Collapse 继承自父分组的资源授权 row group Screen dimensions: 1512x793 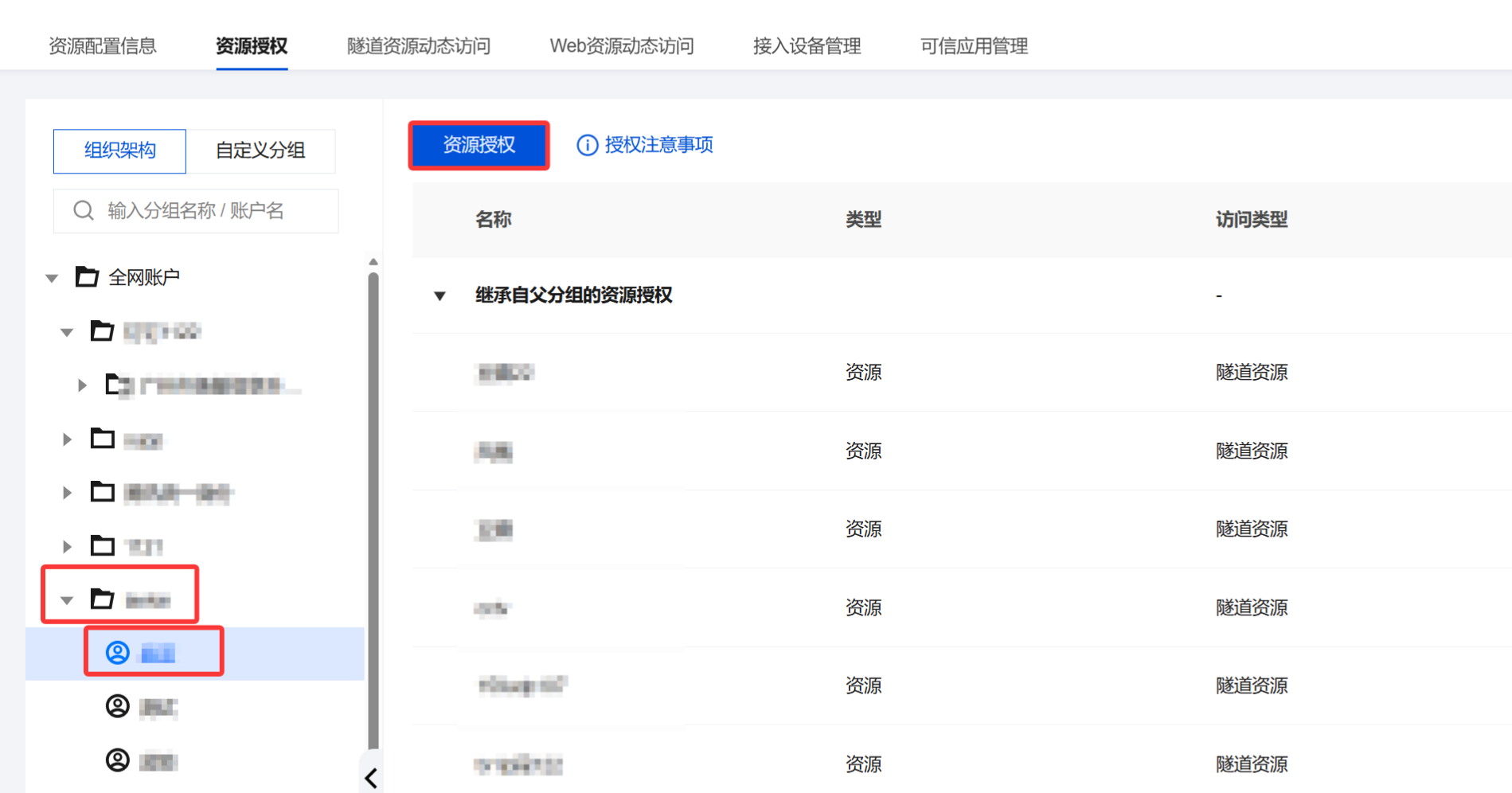440,296
